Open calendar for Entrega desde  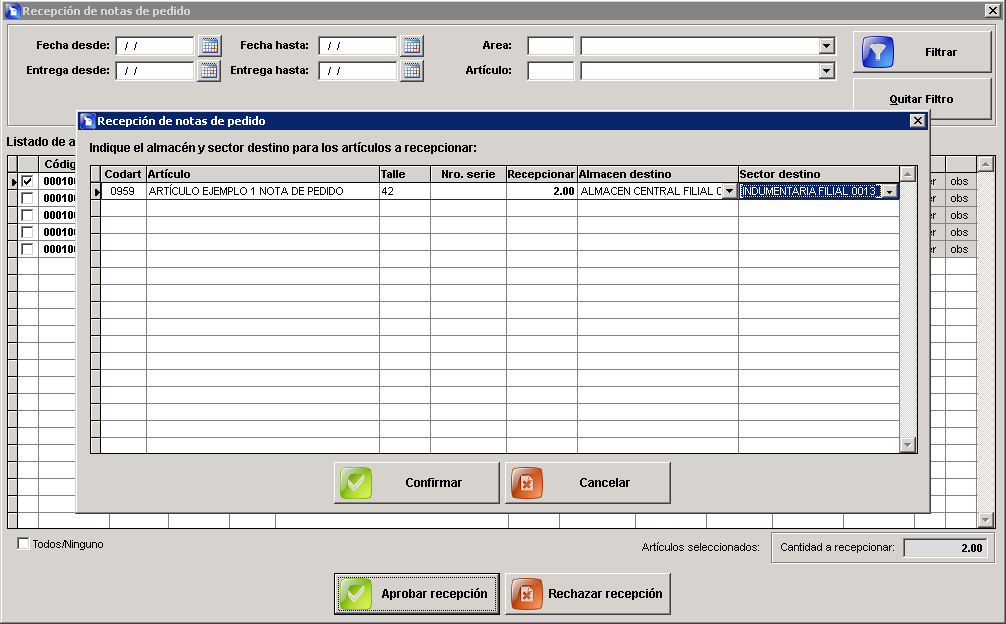tap(209, 71)
